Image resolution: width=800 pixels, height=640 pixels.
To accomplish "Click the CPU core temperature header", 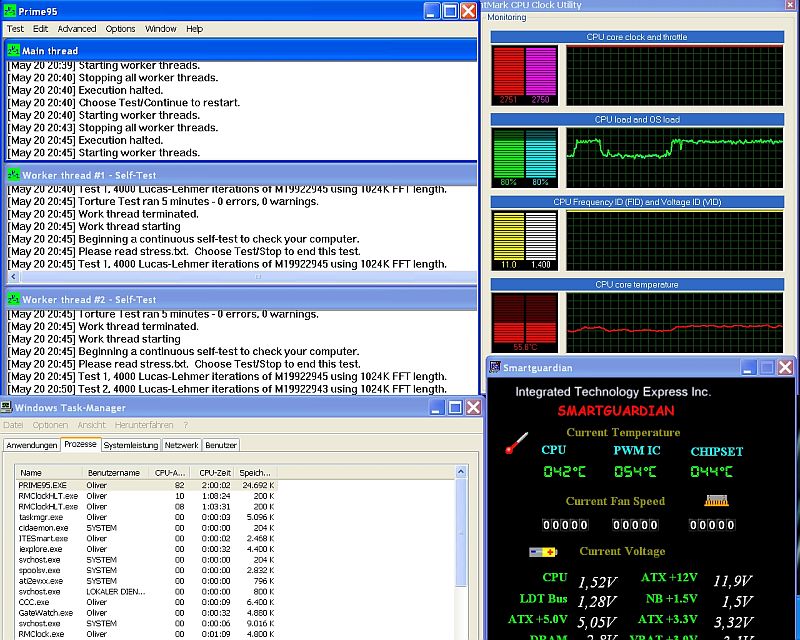I will click(x=637, y=285).
